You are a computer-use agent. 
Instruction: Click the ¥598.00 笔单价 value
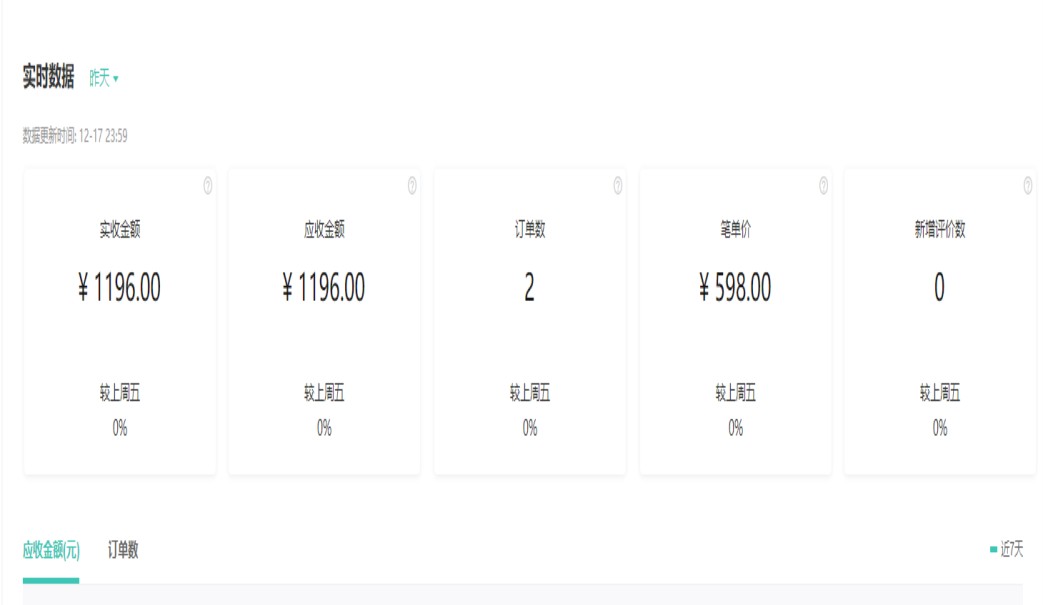tap(735, 289)
